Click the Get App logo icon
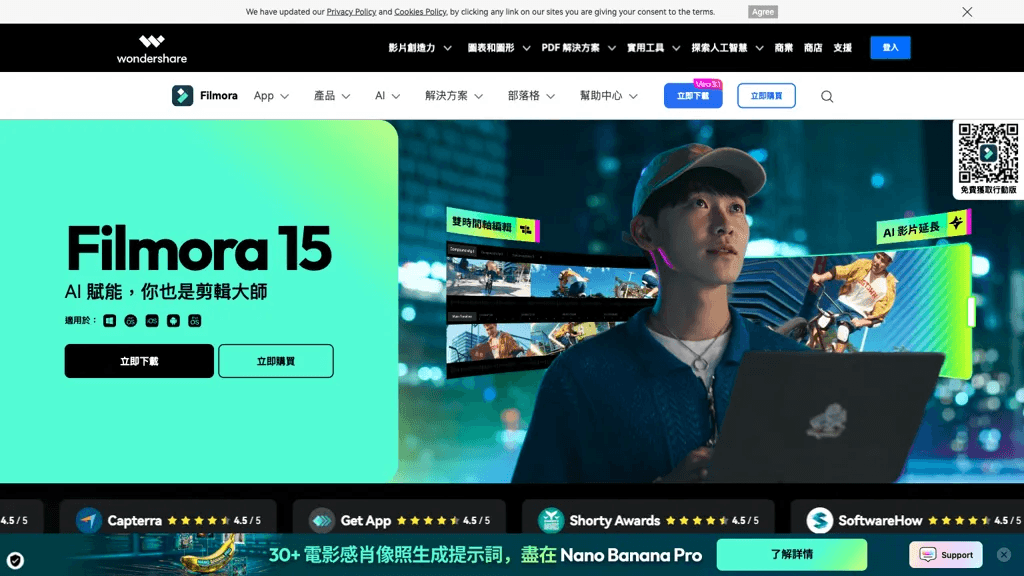The width and height of the screenshot is (1024, 576). (321, 520)
